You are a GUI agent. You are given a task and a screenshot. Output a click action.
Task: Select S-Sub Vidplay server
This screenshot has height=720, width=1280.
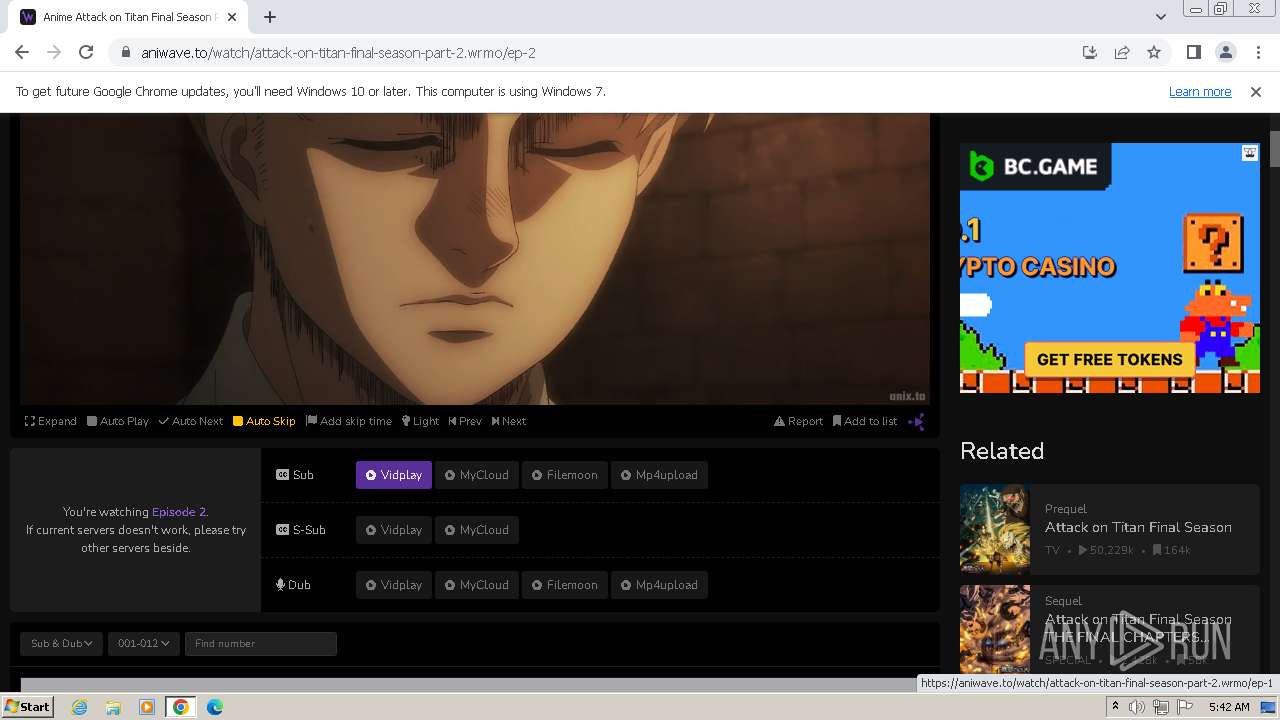[394, 530]
